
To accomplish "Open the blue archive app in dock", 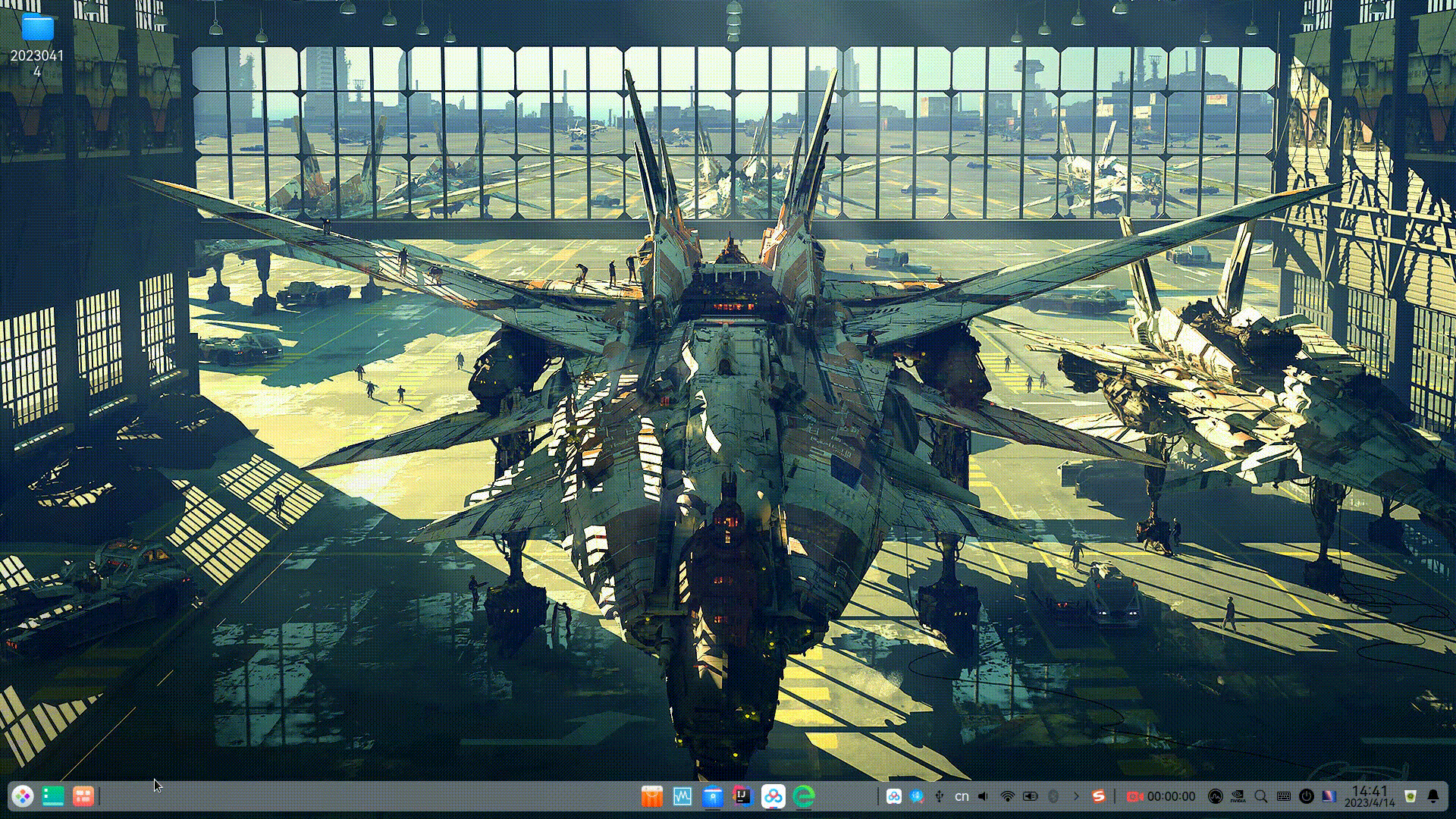I will [x=712, y=796].
